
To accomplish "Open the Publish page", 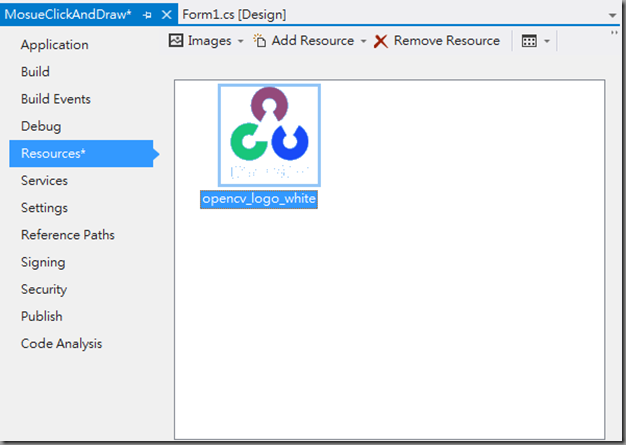I will click(42, 316).
